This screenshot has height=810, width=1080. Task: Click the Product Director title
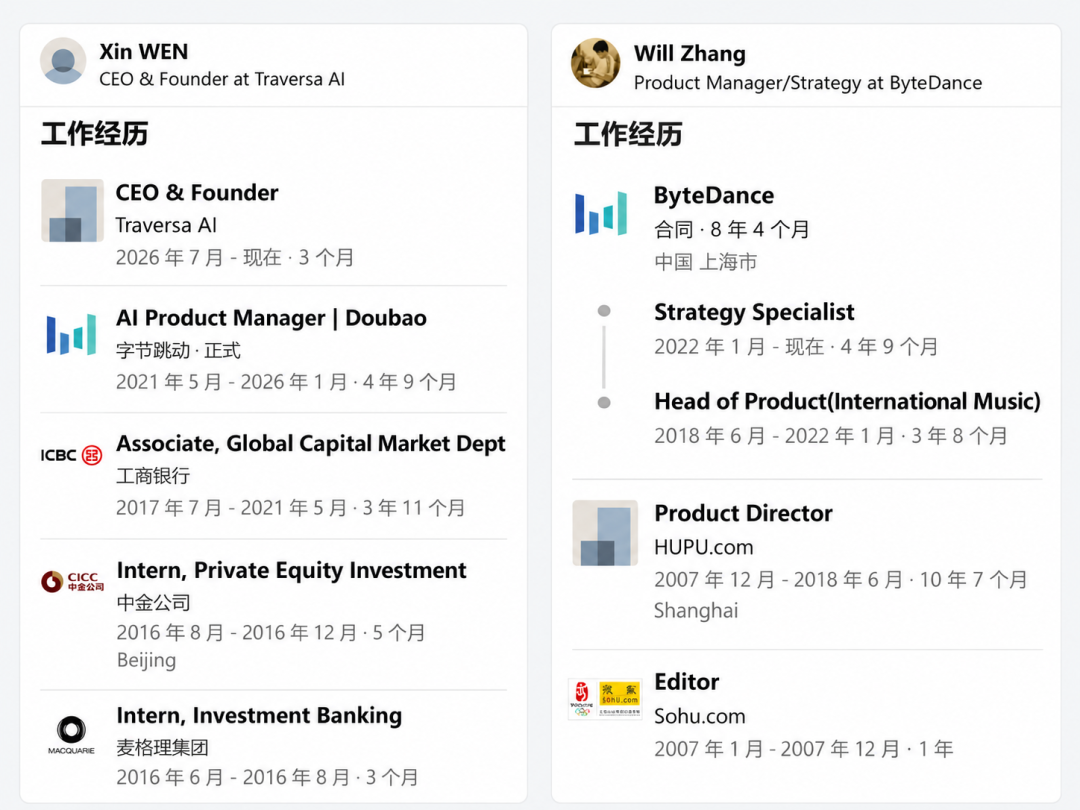[x=743, y=513]
